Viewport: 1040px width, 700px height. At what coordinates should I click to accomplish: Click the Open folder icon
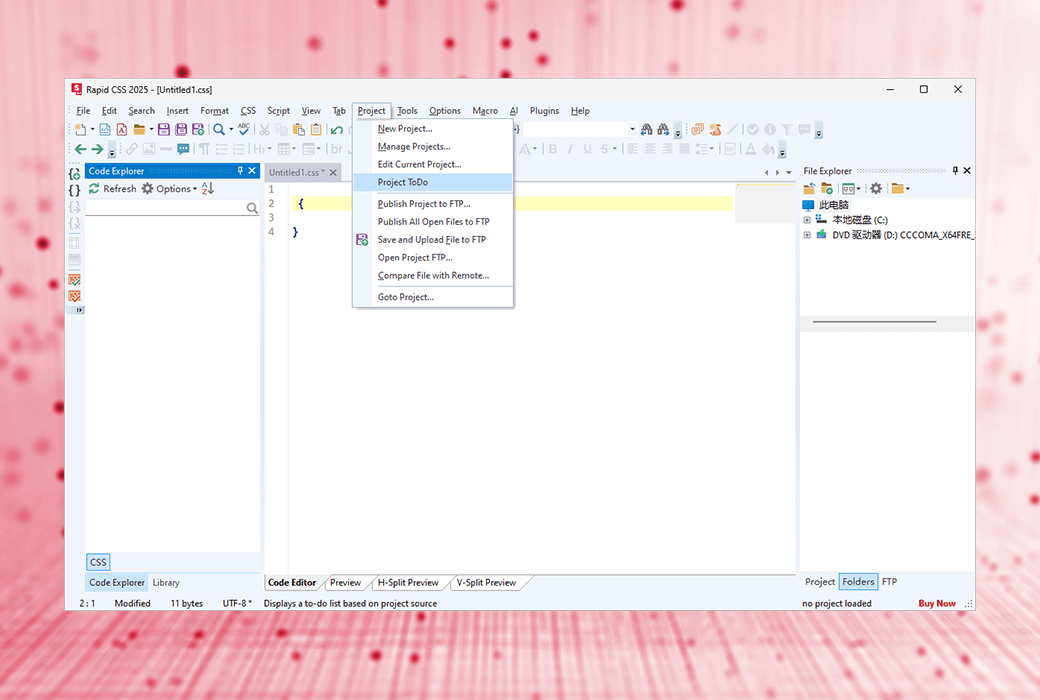coord(139,129)
